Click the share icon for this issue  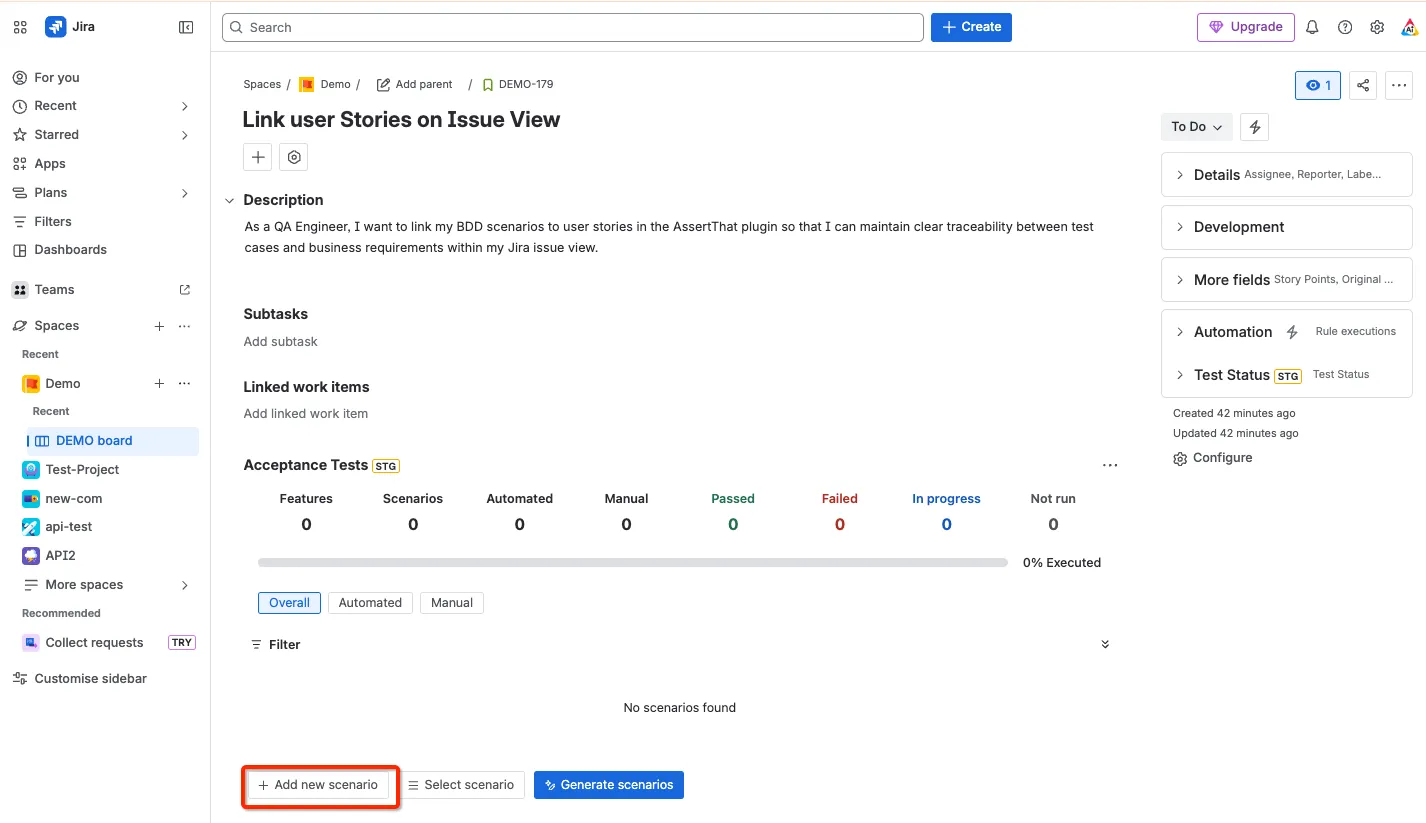coord(1363,85)
